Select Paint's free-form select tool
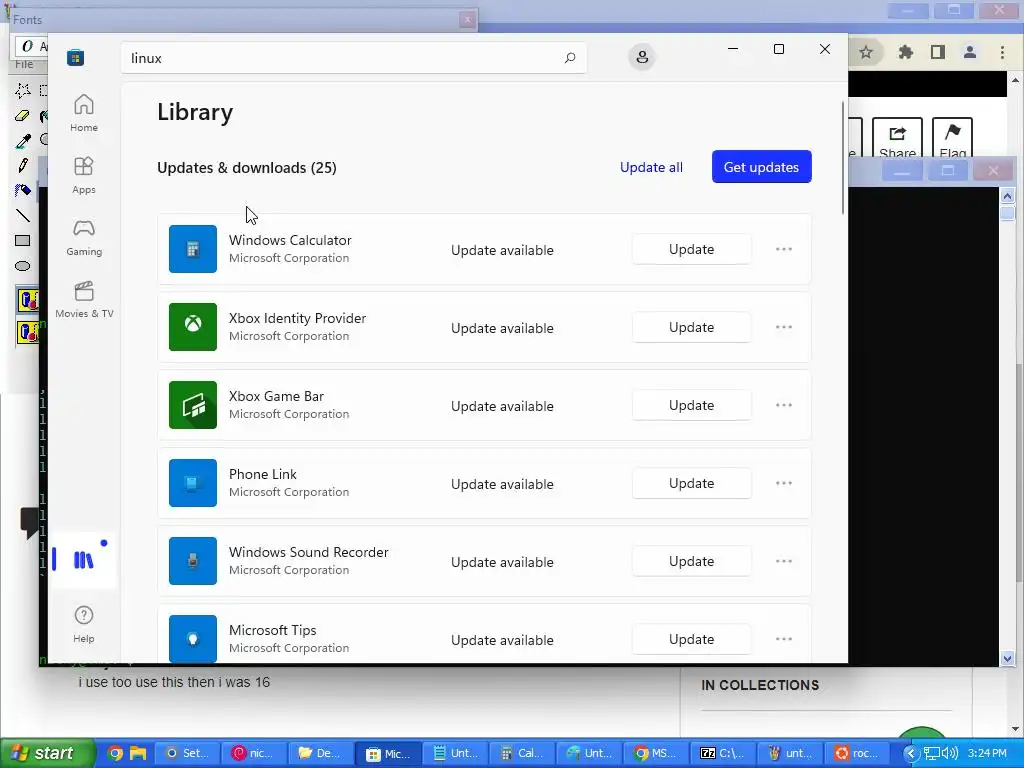The height and width of the screenshot is (768, 1024). [23, 90]
